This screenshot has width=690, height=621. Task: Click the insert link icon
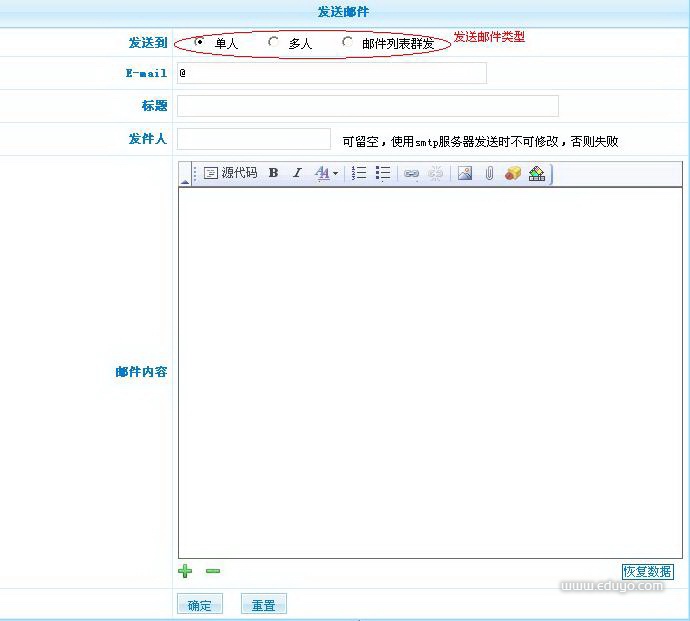pos(411,173)
